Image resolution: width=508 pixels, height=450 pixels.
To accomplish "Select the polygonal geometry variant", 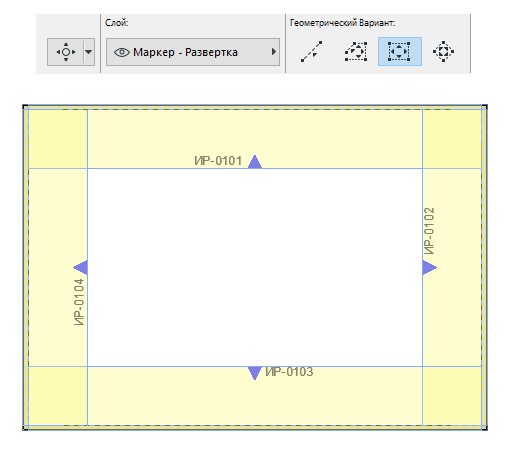I will tap(356, 52).
